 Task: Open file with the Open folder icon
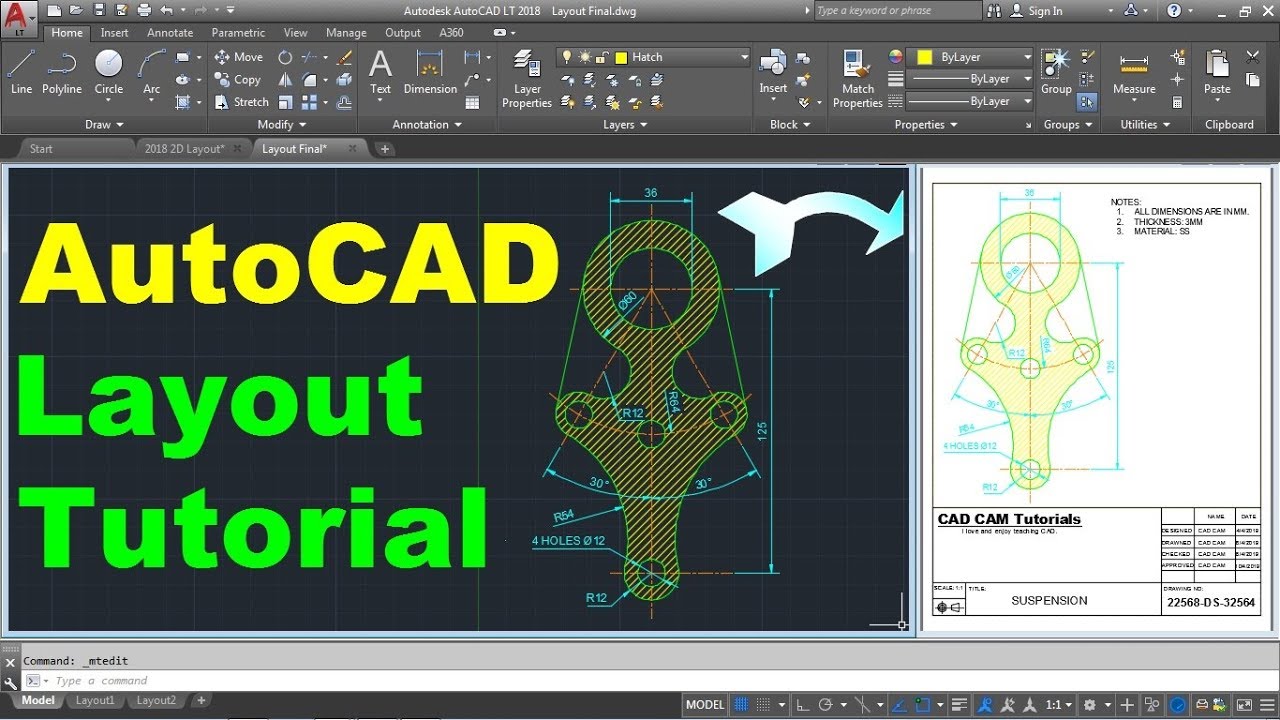(x=77, y=10)
